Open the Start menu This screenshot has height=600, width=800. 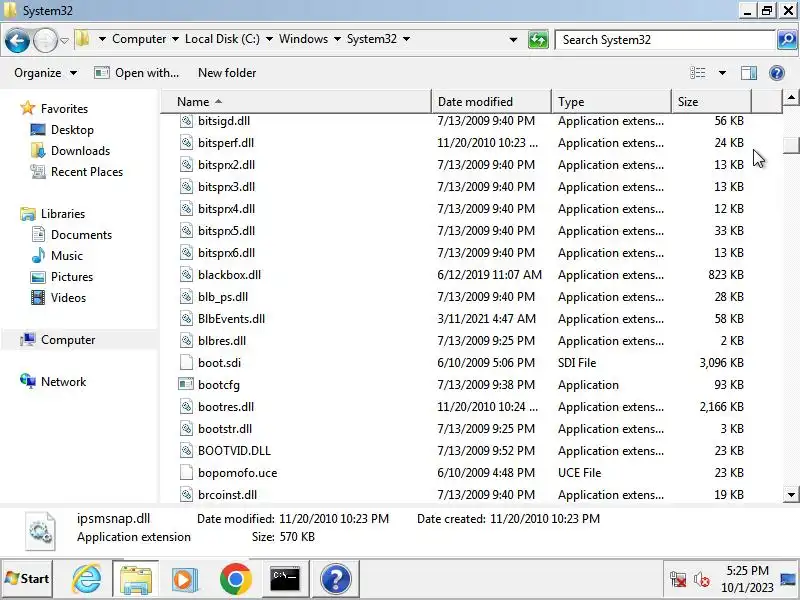point(27,579)
